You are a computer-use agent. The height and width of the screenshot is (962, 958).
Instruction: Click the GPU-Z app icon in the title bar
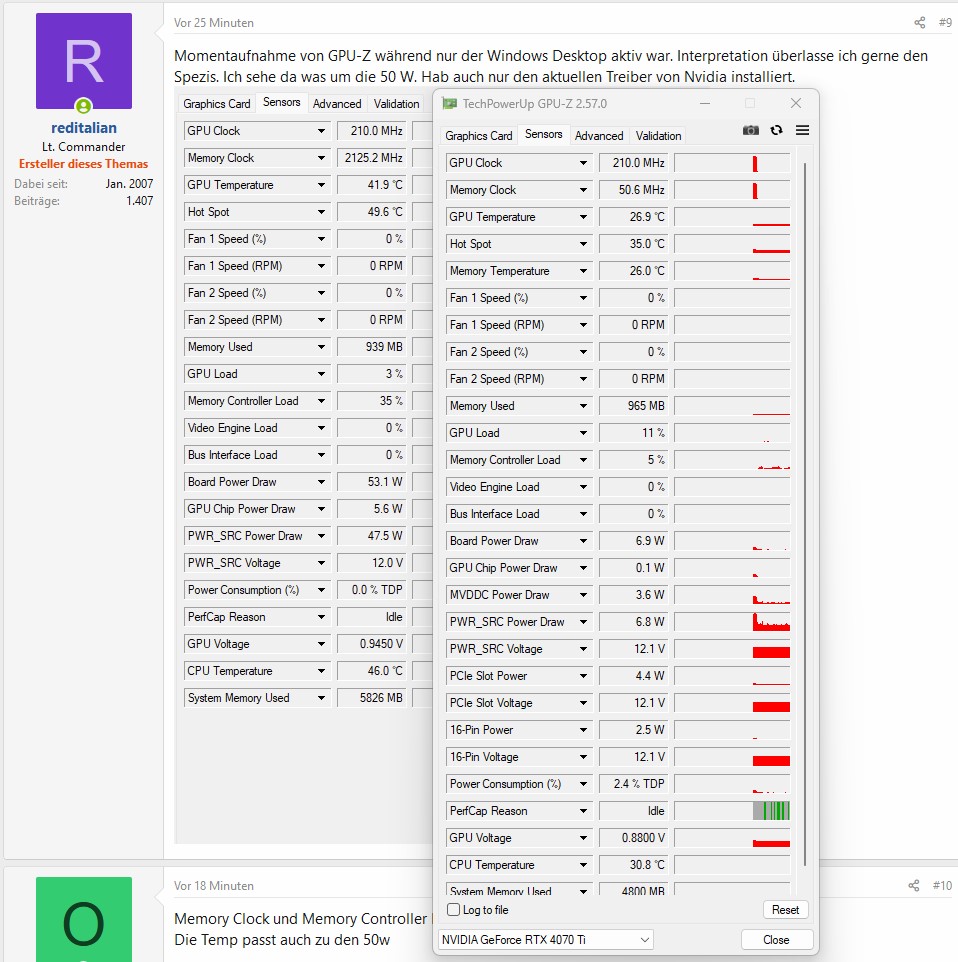tap(450, 104)
